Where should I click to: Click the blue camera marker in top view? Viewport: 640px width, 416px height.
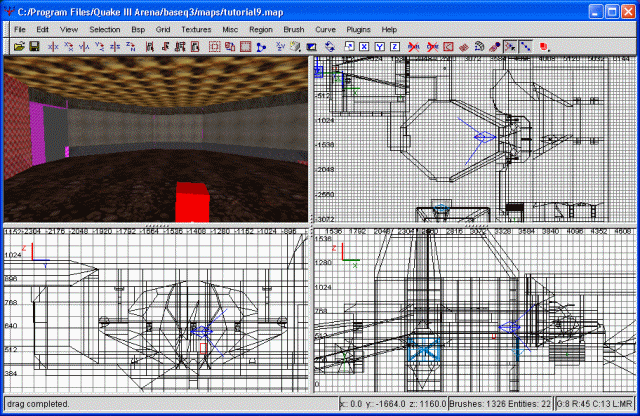coord(485,137)
